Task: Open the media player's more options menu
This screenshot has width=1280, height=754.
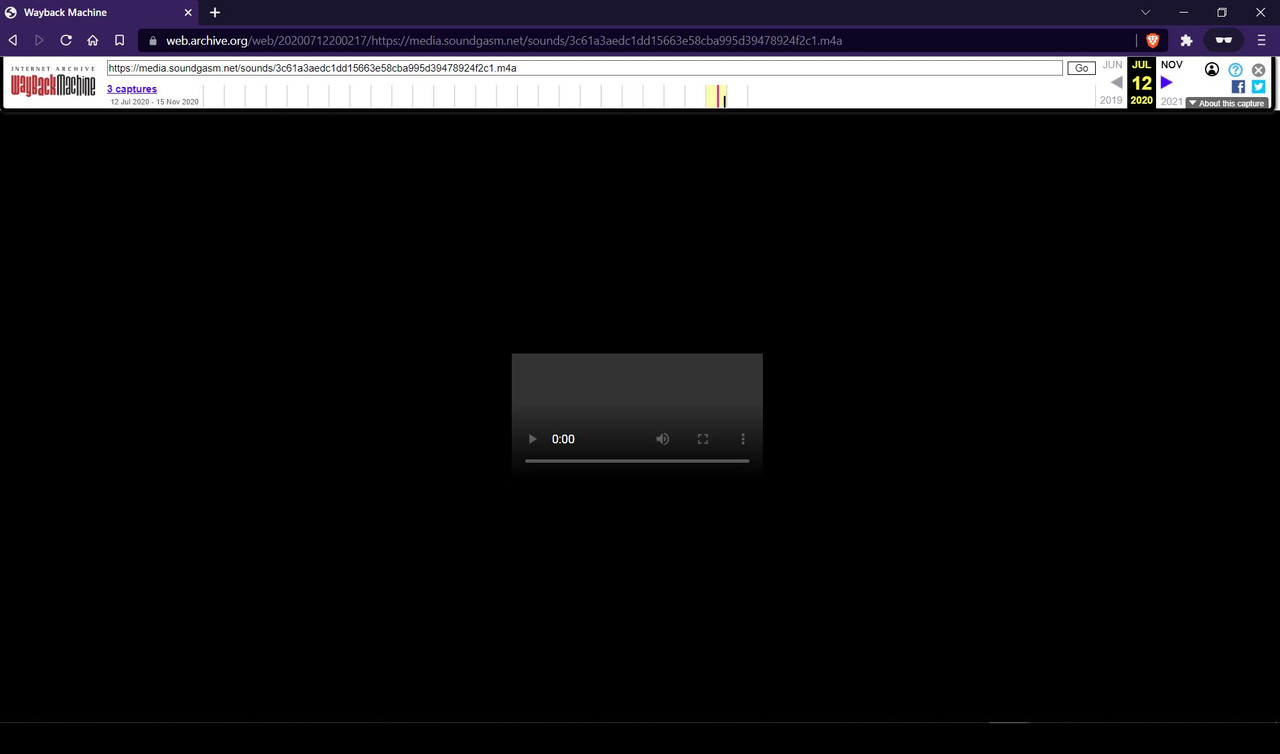Action: (742, 439)
